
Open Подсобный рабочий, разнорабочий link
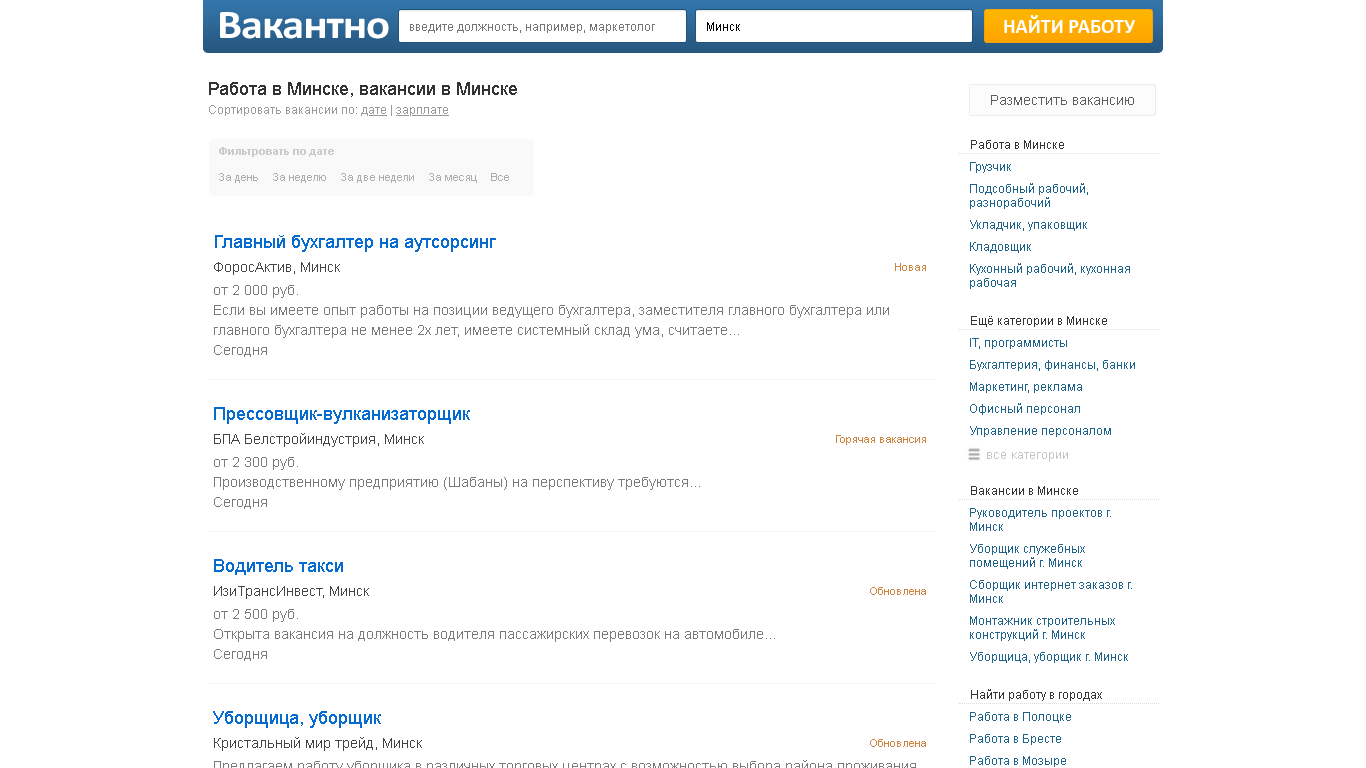click(x=1029, y=196)
